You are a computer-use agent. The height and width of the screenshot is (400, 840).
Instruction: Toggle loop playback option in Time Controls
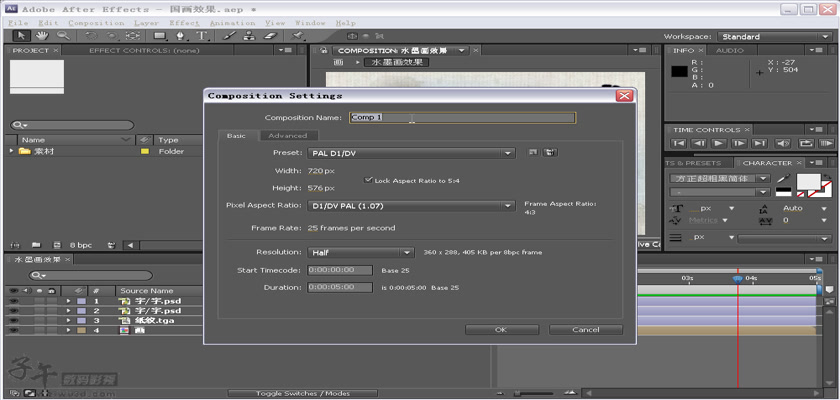806,144
